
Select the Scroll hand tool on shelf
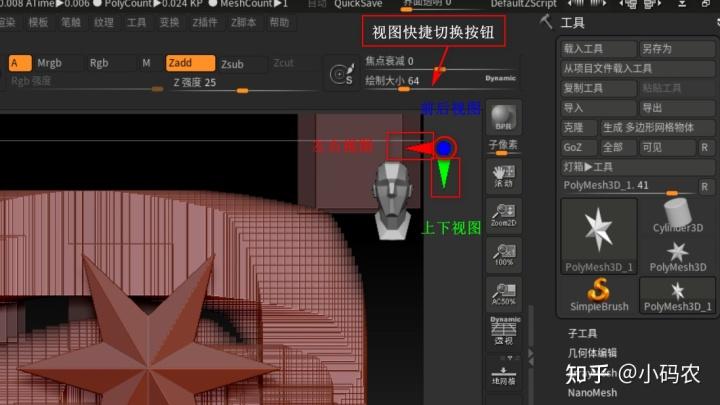[504, 176]
